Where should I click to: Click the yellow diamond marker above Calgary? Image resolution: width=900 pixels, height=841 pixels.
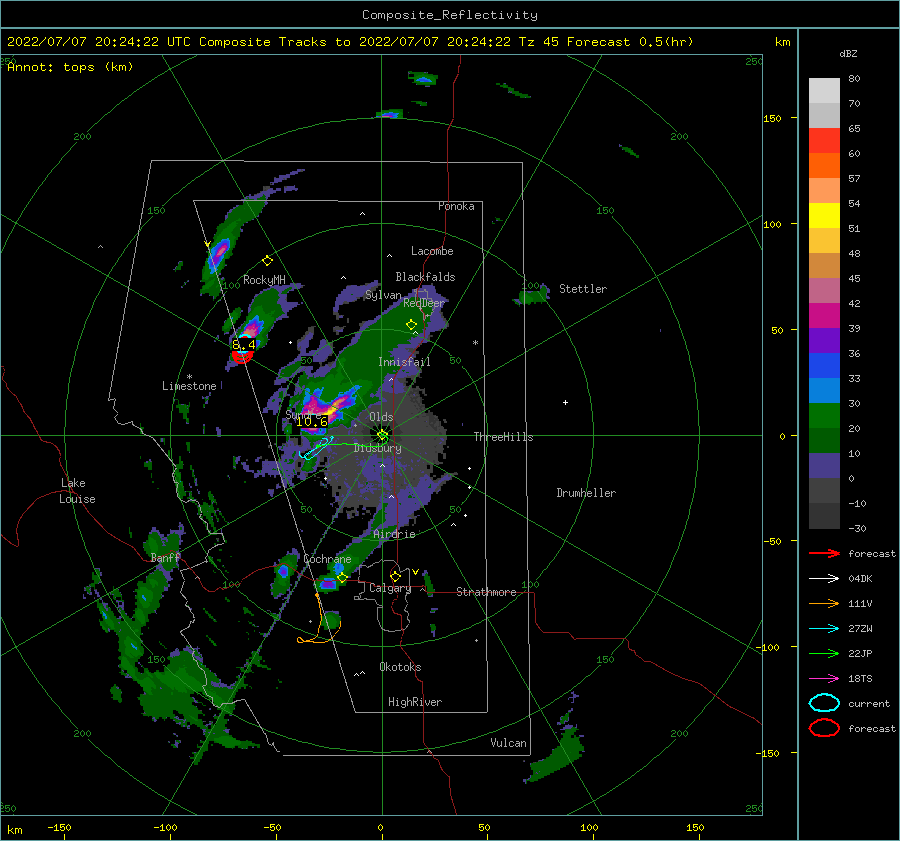point(395,576)
